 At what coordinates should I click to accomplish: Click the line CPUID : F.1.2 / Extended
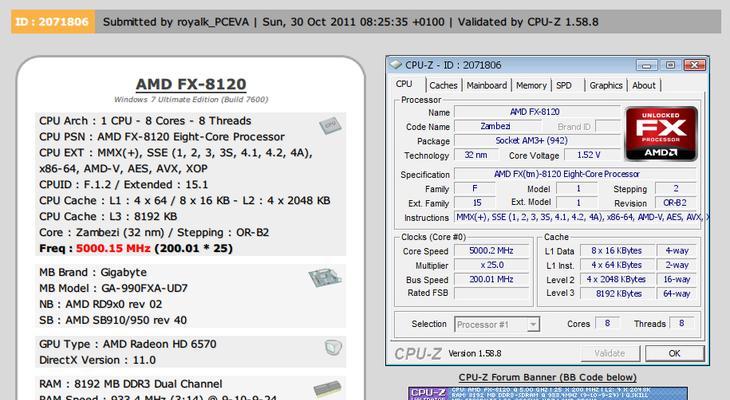click(123, 185)
